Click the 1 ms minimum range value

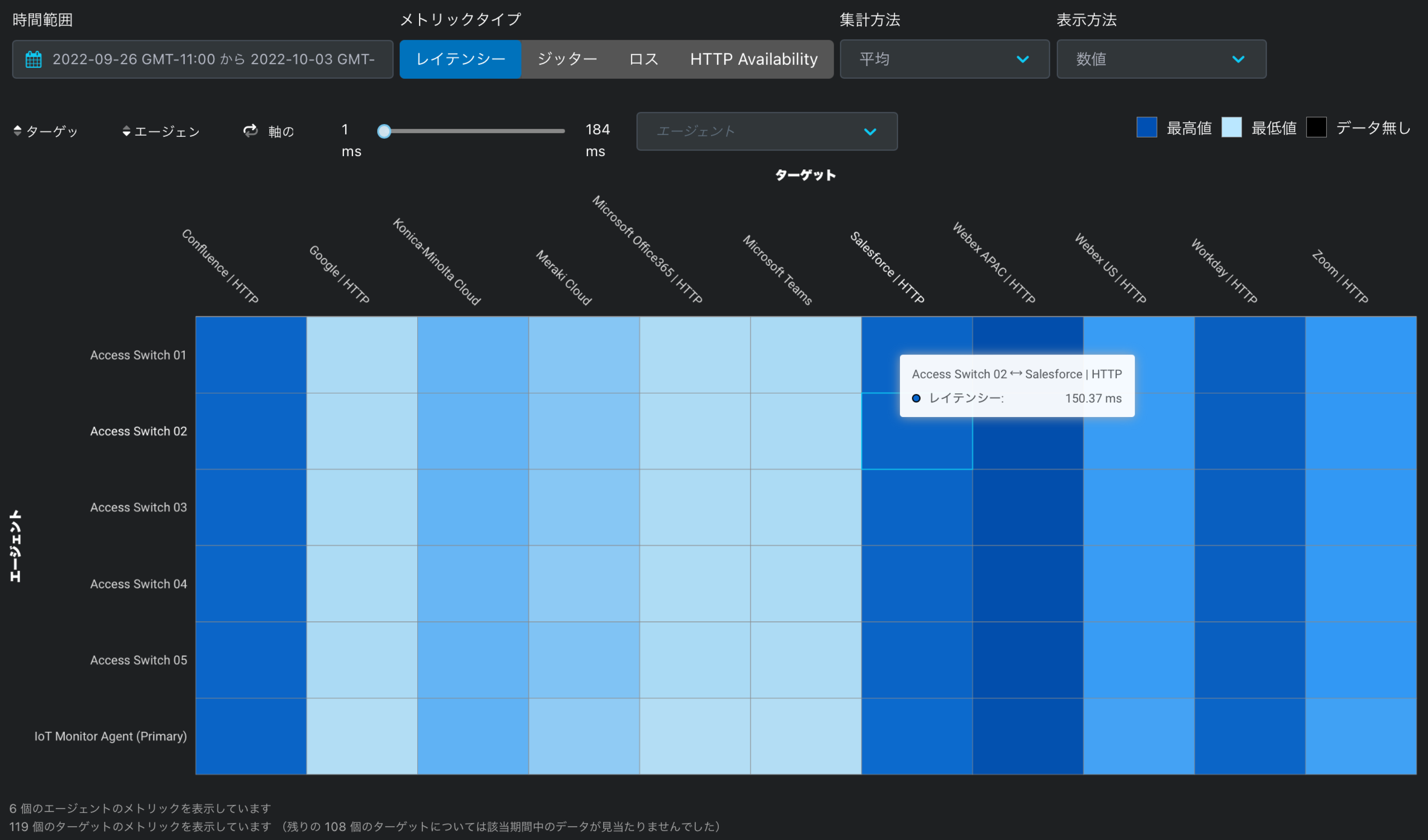[x=351, y=140]
